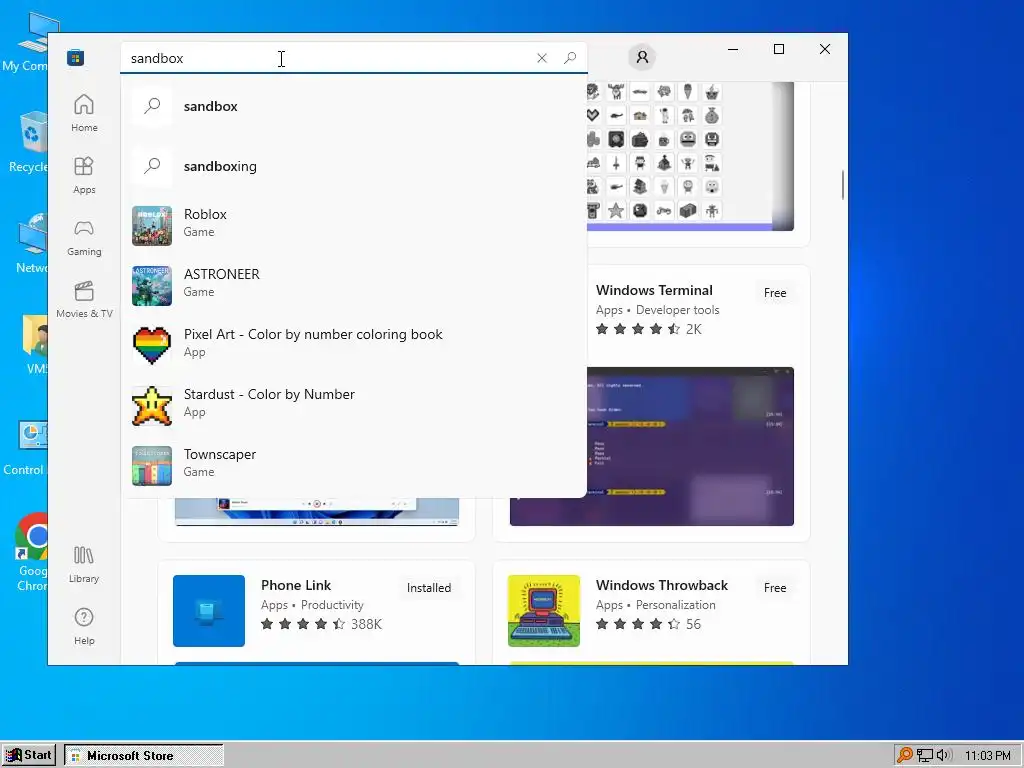Open the Phone Link app title
Screen dimensions: 1024x768
click(x=296, y=585)
